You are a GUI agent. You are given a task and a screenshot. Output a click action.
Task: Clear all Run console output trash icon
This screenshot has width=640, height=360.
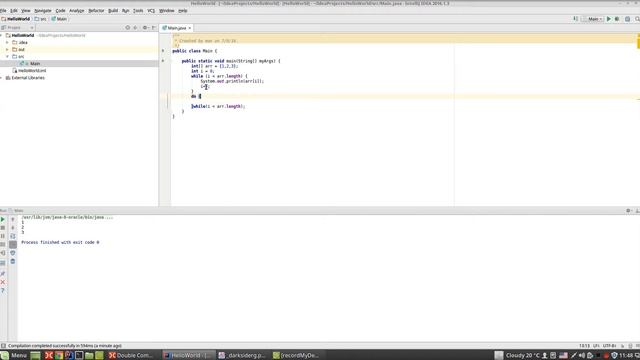[x=13, y=261]
